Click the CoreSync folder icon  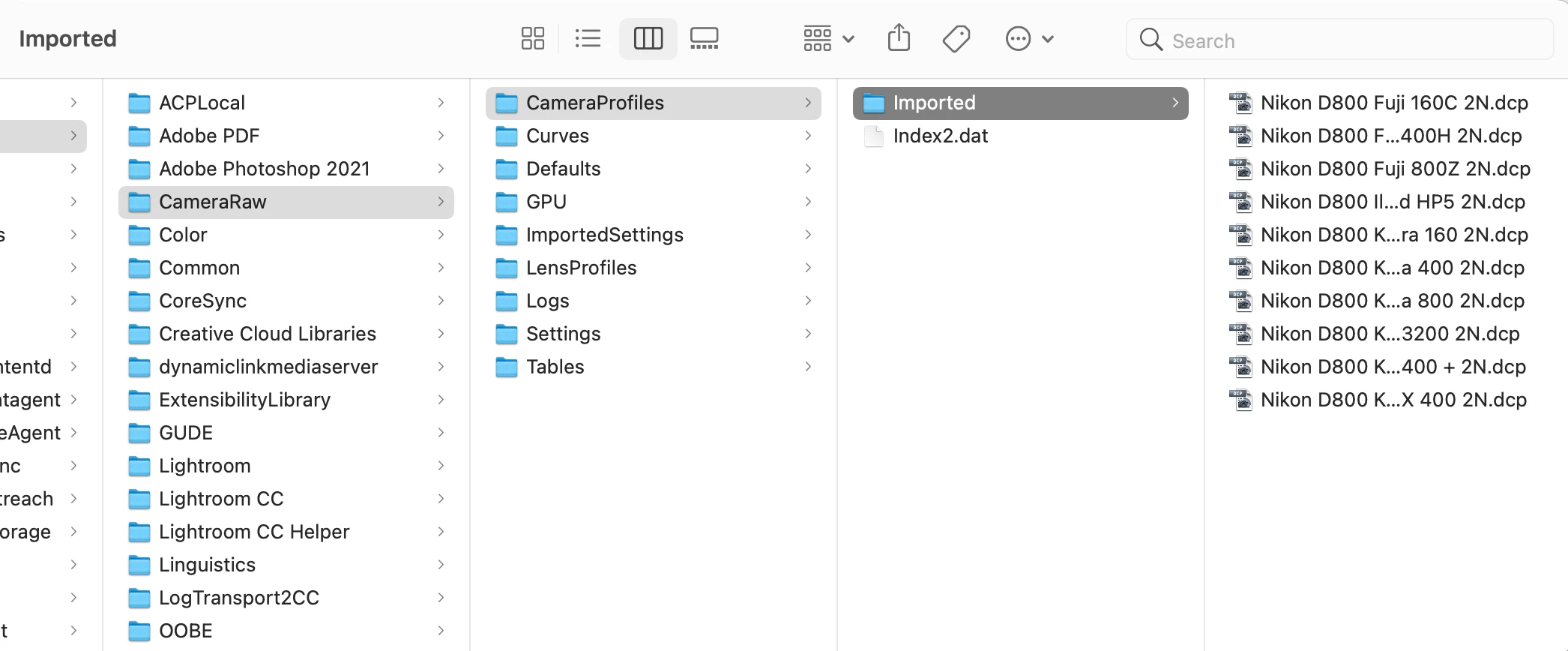coord(139,301)
